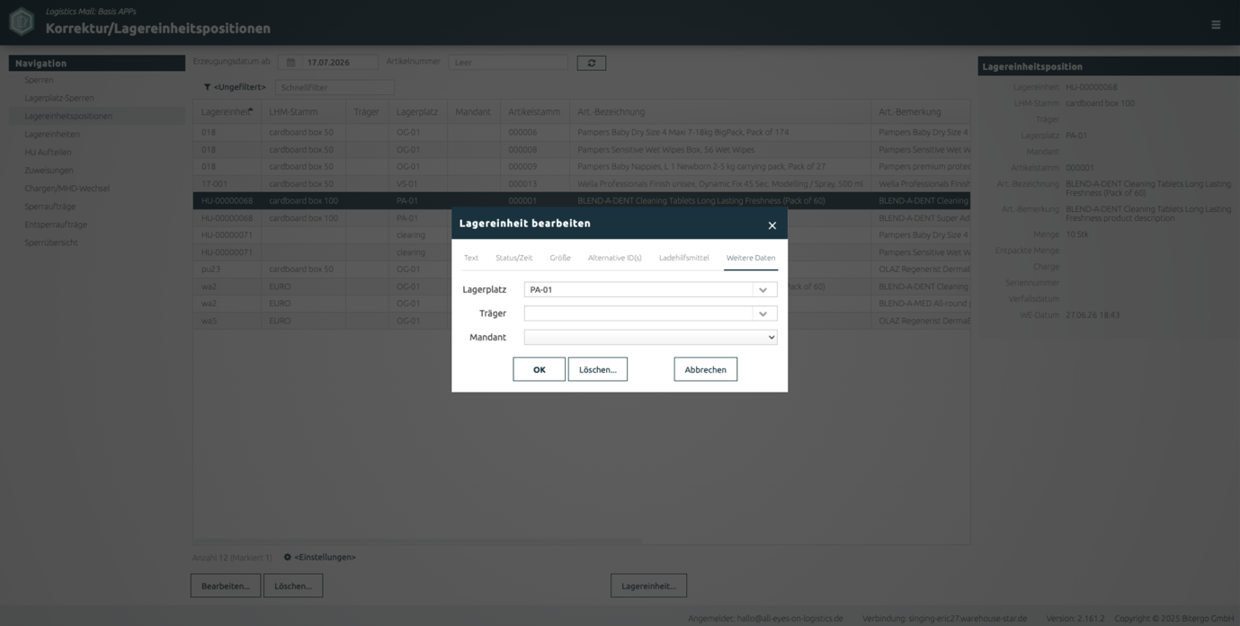Click Löschen... in the dialog
The image size is (1240, 626).
(598, 369)
